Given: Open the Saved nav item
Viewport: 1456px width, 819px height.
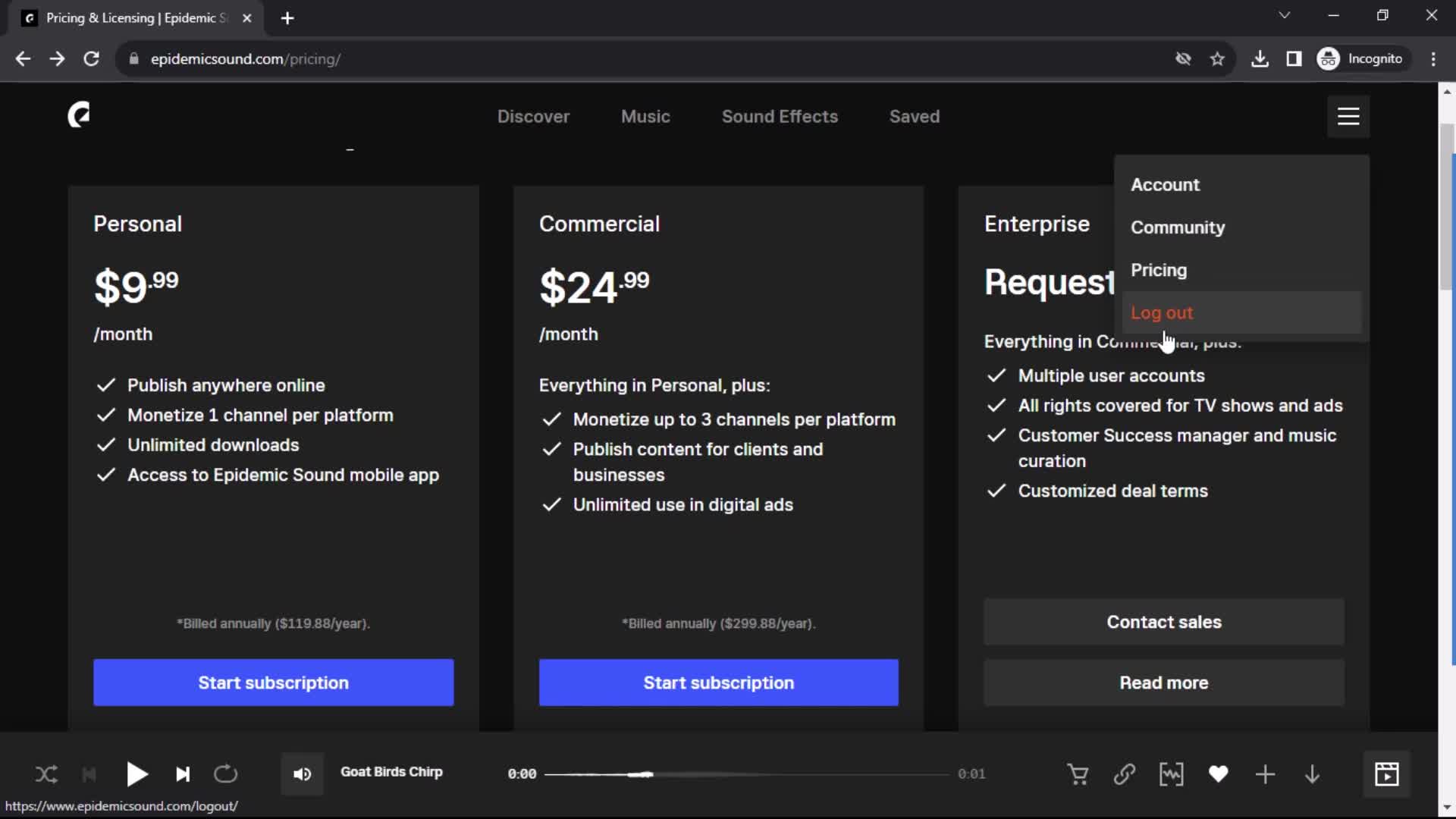Looking at the screenshot, I should (x=915, y=117).
